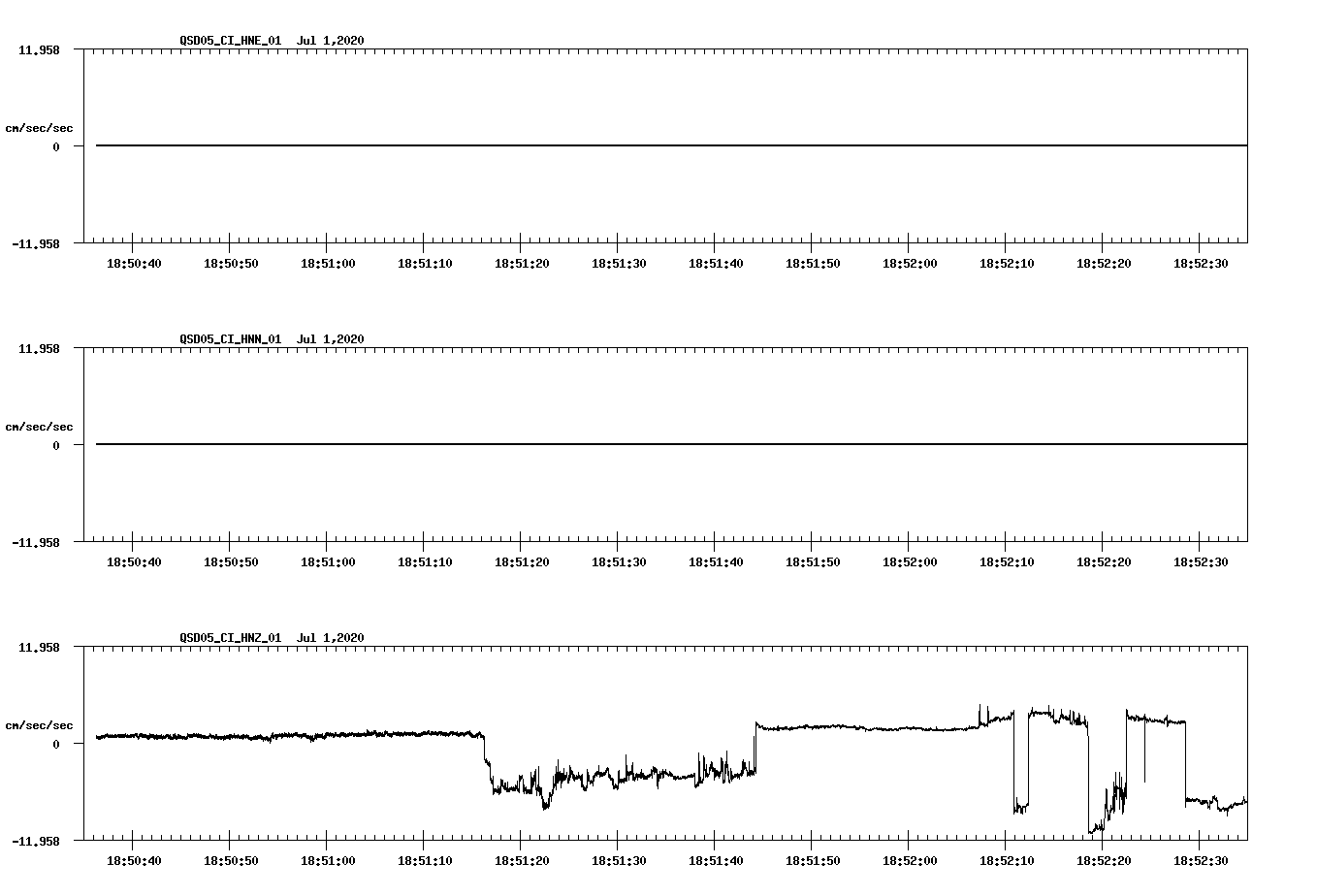Click the 18:52:10 time label under the HNN plot
Image resolution: width=1317 pixels, height=896 pixels.
tap(1007, 562)
